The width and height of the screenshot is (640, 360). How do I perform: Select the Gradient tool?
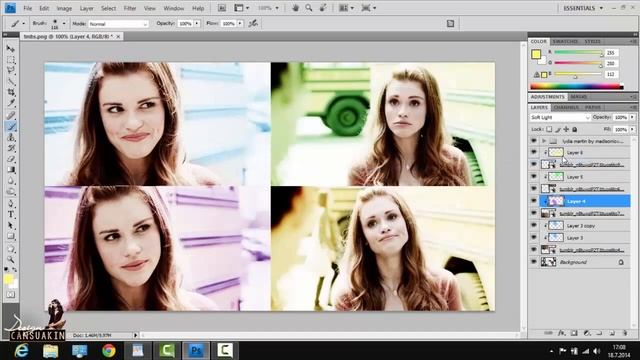(x=11, y=170)
